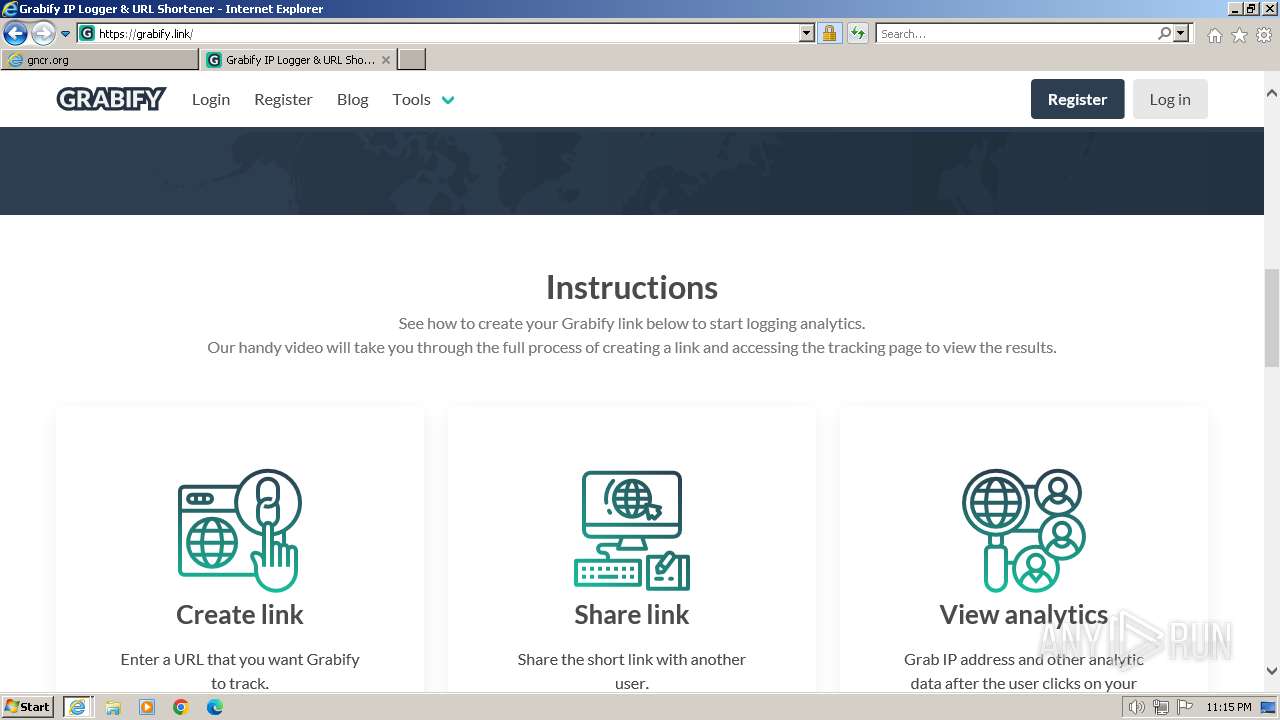The width and height of the screenshot is (1280, 720).
Task: Click the refresh page icon
Action: pyautogui.click(x=857, y=34)
